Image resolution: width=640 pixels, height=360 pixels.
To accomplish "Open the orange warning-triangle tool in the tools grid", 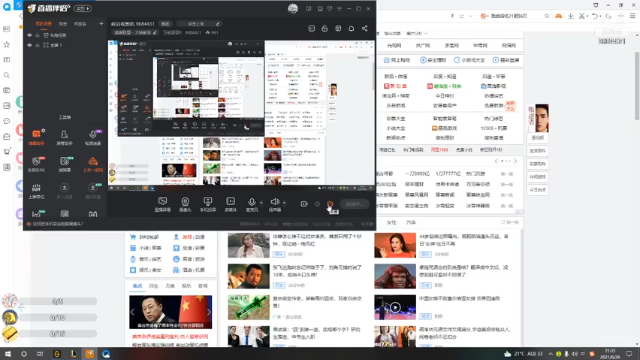I will coord(93,164).
